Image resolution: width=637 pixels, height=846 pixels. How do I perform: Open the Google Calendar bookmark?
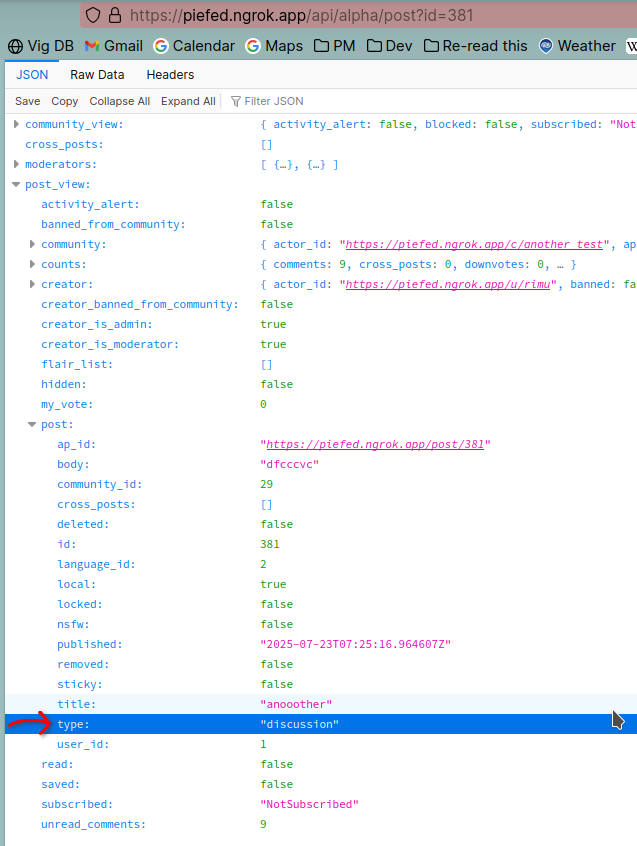(x=194, y=46)
